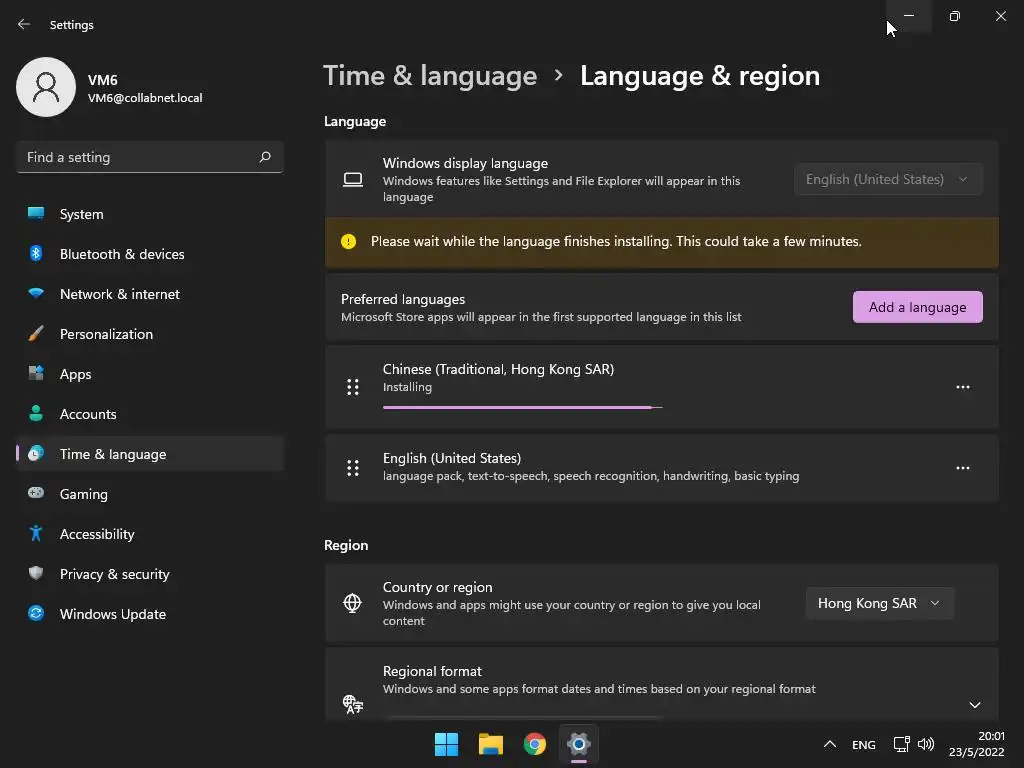Viewport: 1024px width, 768px height.
Task: Click the Bluetooth icon in sidebar
Action: click(x=36, y=253)
